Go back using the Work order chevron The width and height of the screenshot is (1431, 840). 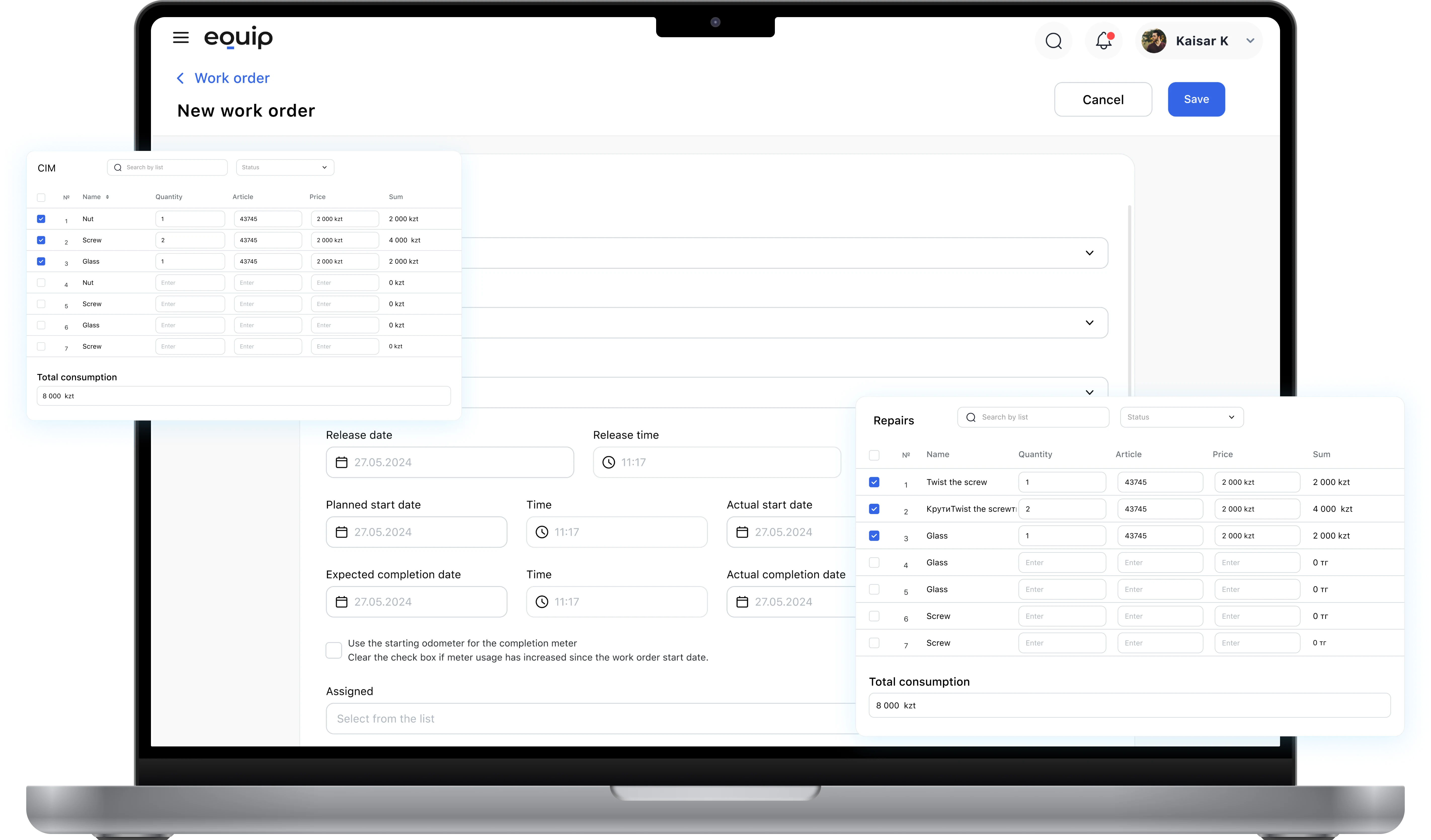[180, 78]
